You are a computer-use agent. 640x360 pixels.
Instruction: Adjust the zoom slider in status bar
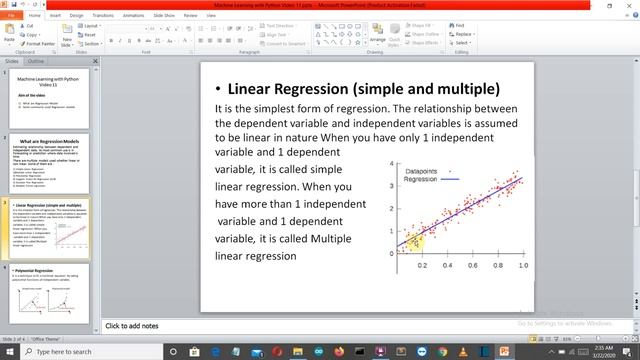click(x=598, y=339)
